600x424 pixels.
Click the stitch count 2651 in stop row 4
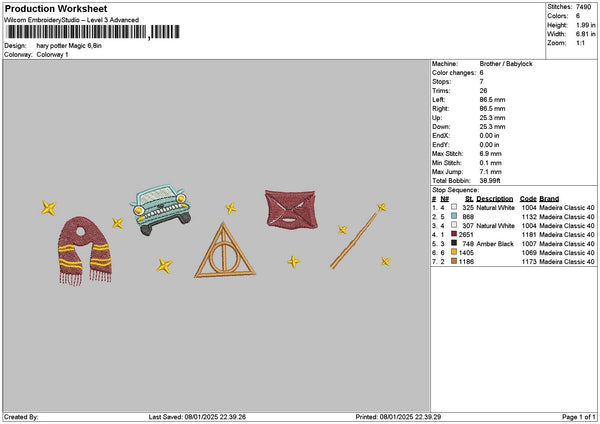pyautogui.click(x=466, y=235)
